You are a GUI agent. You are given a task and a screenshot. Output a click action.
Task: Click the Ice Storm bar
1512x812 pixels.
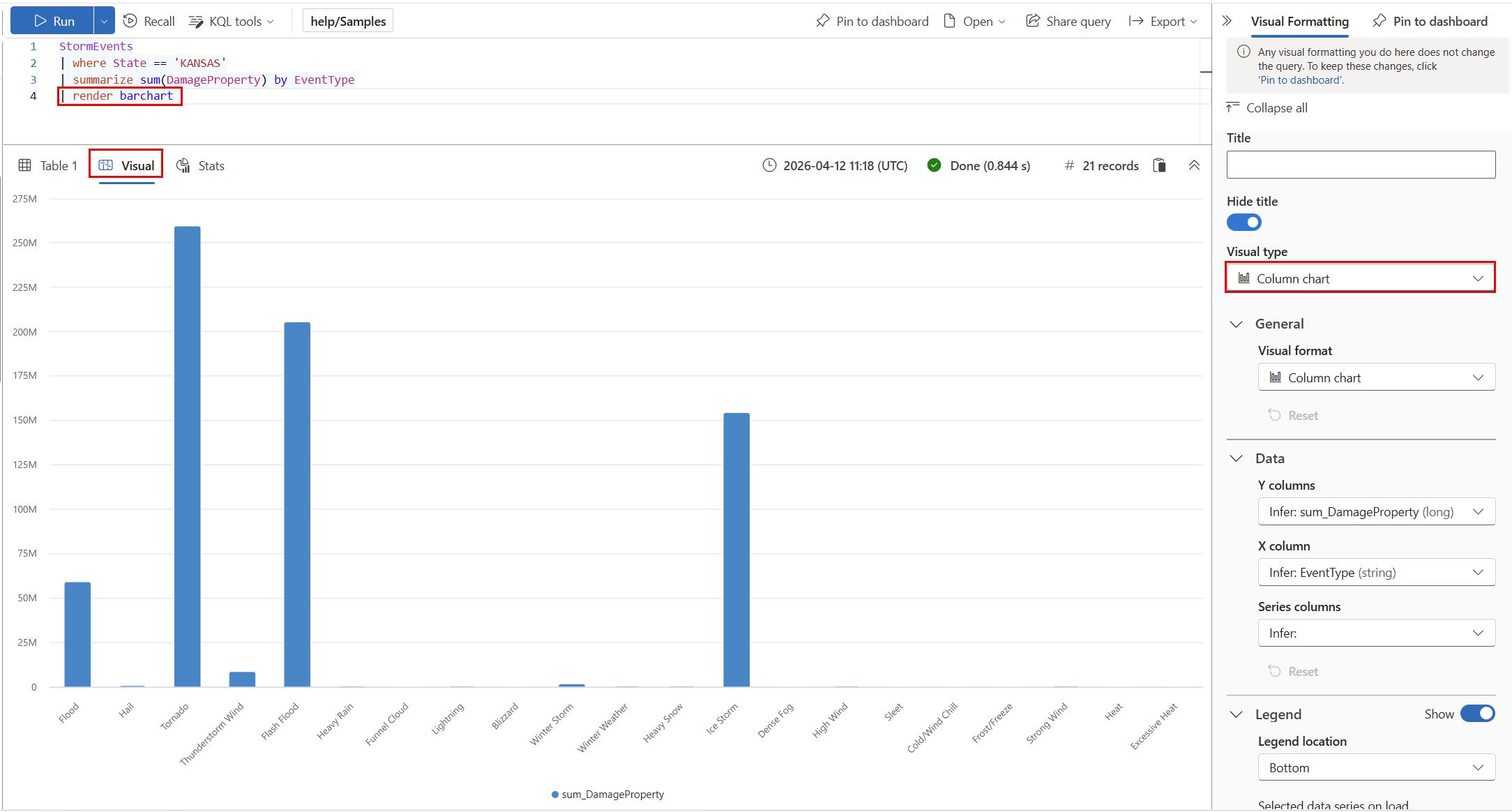click(736, 550)
